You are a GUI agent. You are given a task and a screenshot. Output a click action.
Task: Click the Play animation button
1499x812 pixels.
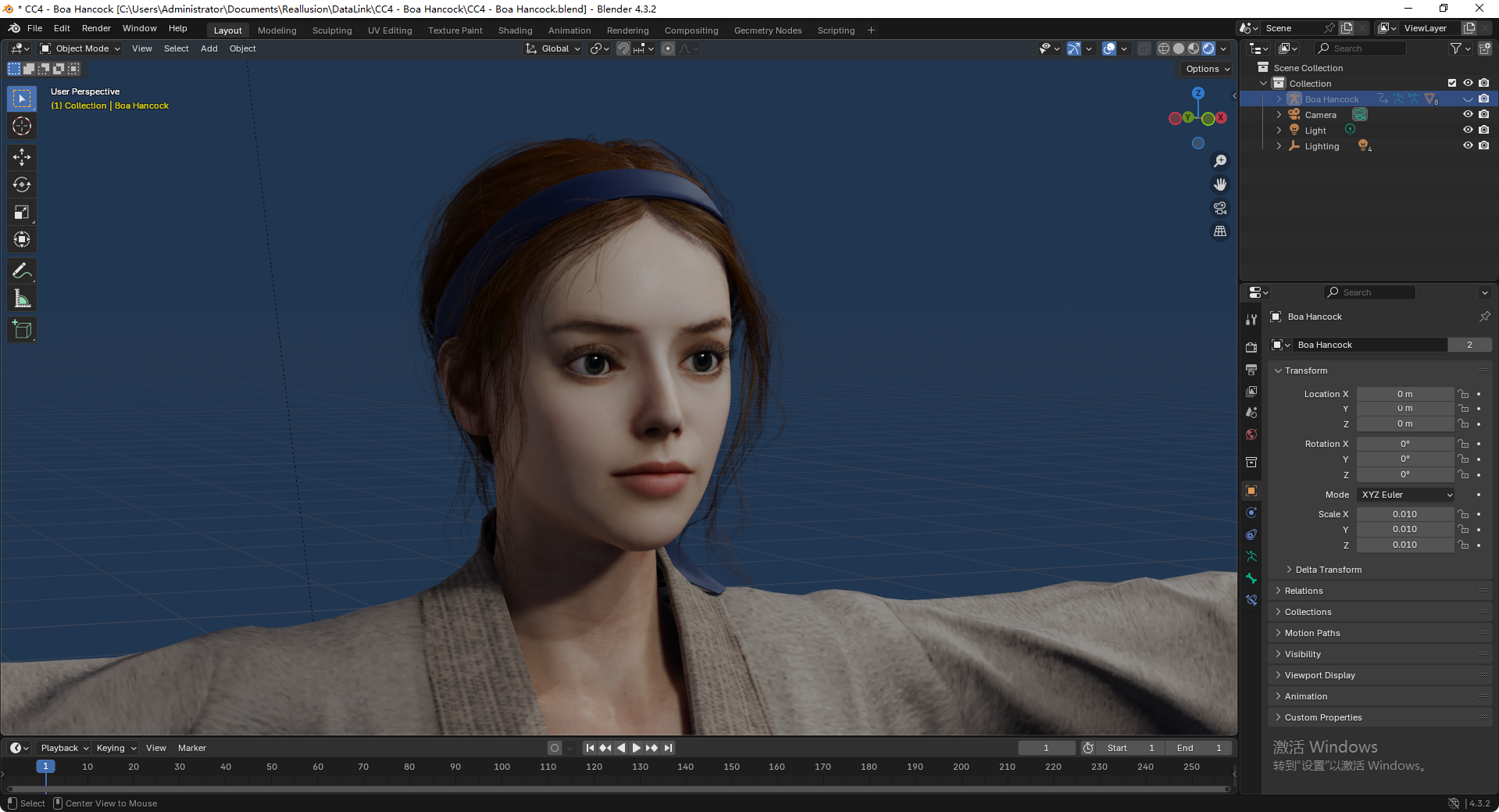pyautogui.click(x=636, y=748)
